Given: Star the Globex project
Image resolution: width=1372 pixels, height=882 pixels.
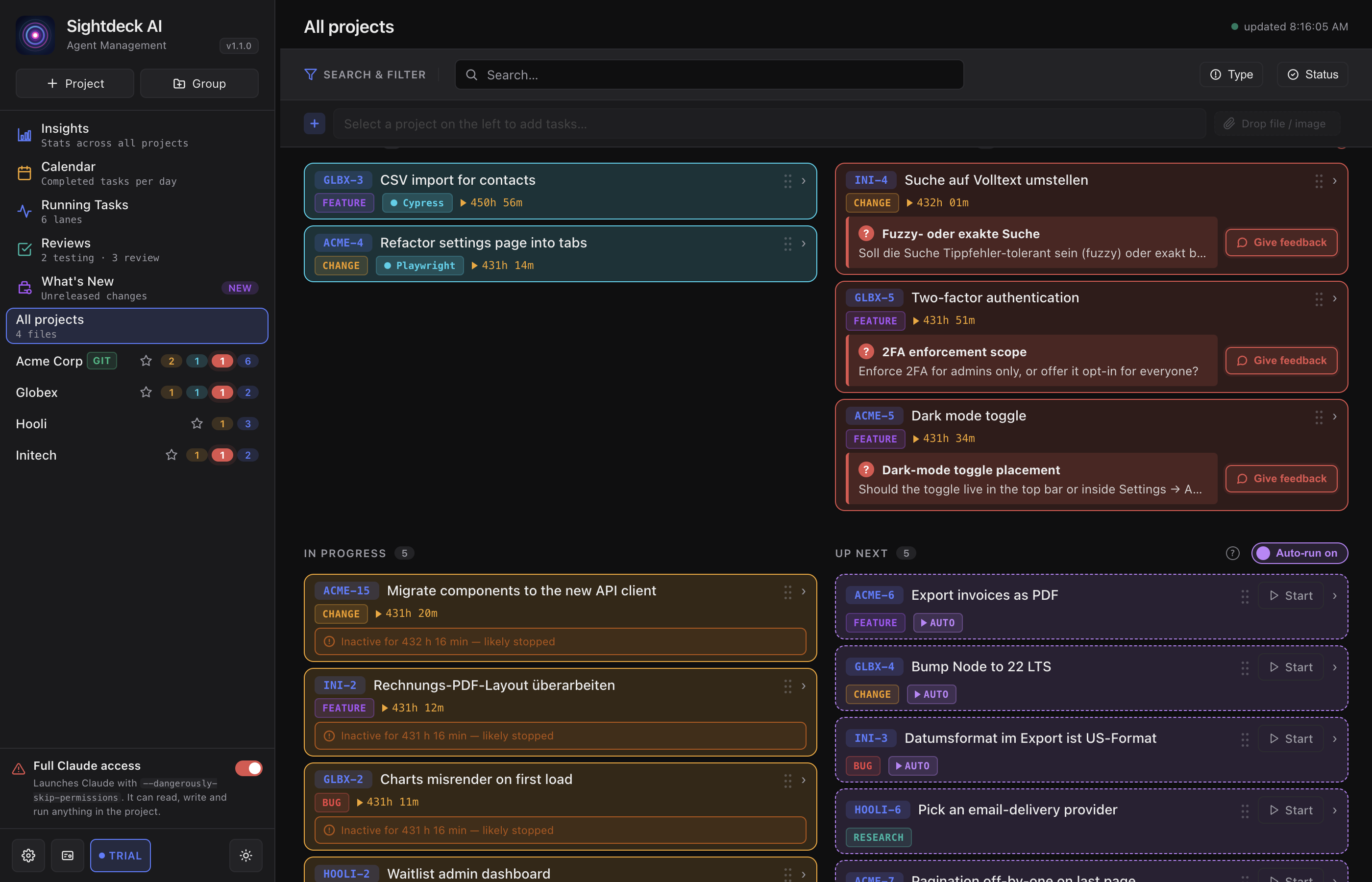Looking at the screenshot, I should click(x=146, y=392).
